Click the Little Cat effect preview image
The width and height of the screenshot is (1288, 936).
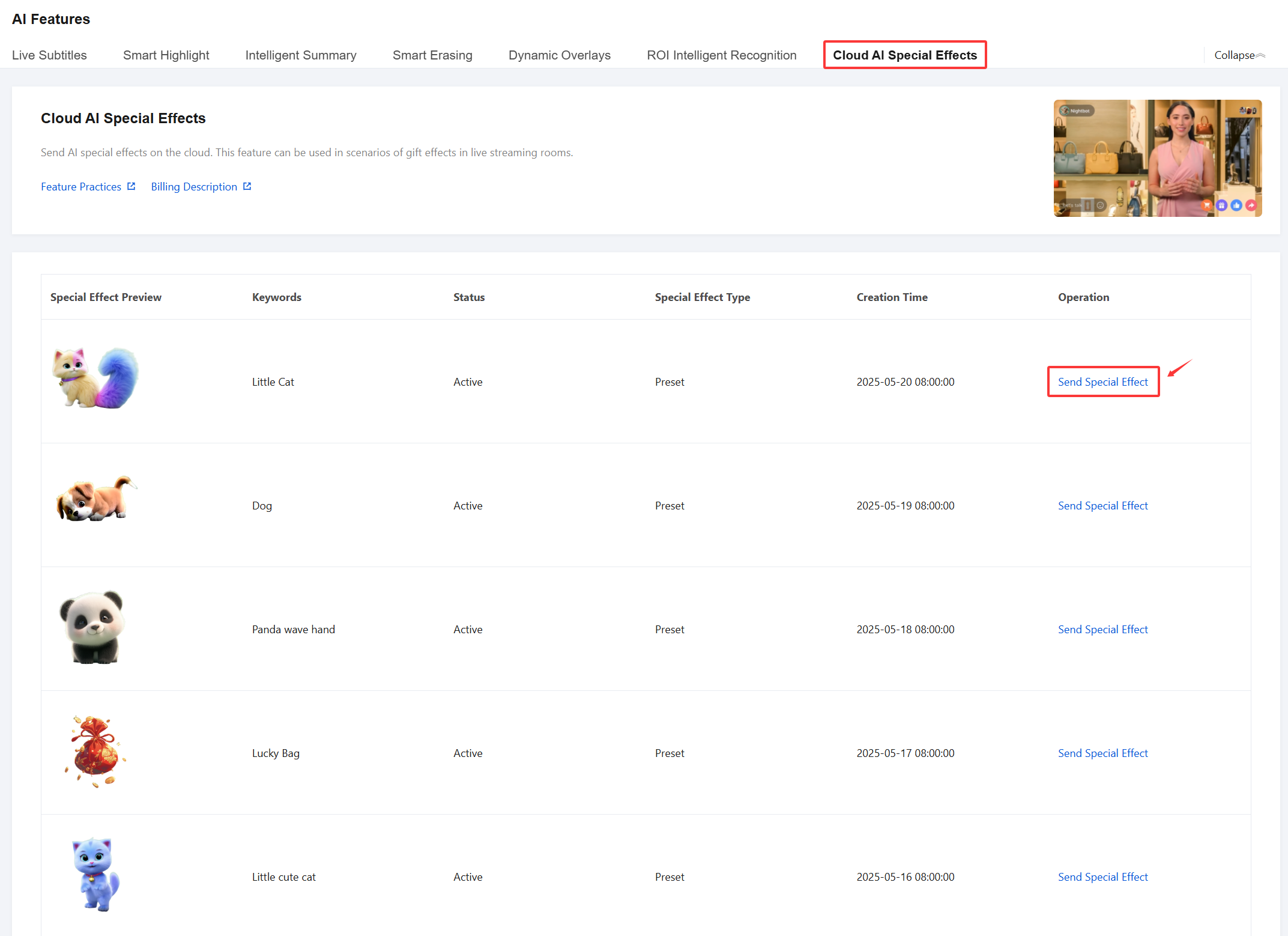tap(95, 378)
